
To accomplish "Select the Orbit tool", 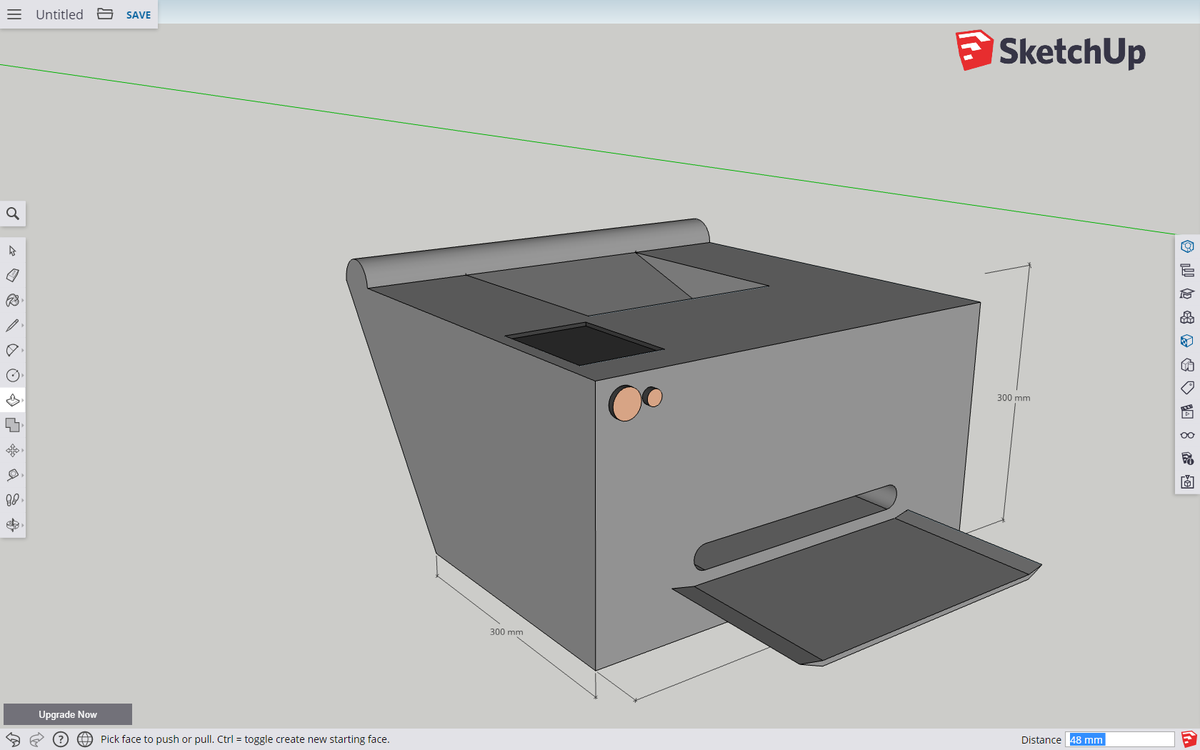I will [x=13, y=524].
